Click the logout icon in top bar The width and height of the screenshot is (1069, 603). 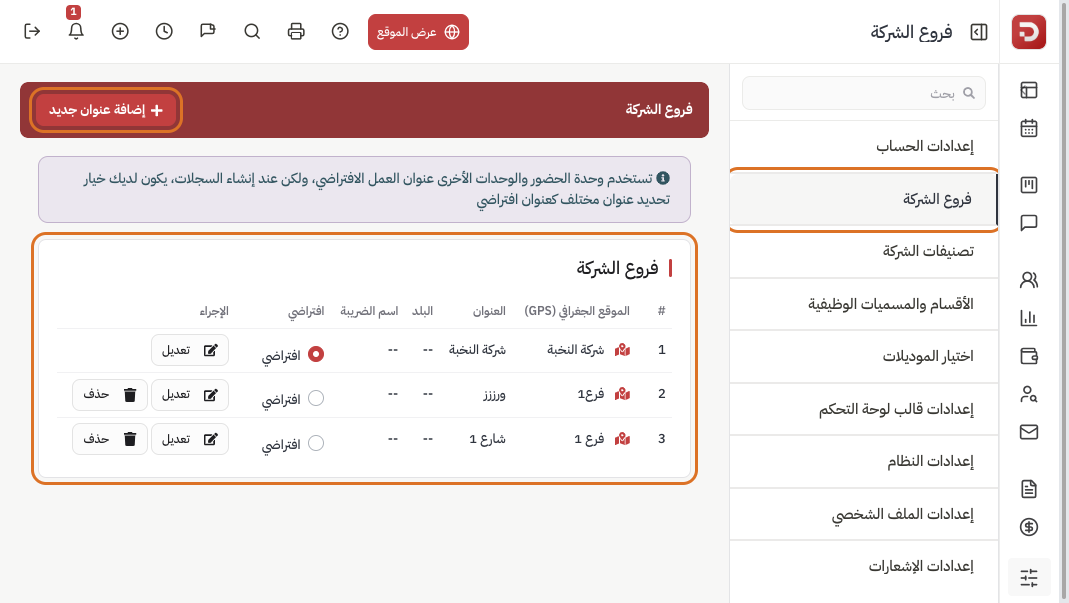(32, 31)
